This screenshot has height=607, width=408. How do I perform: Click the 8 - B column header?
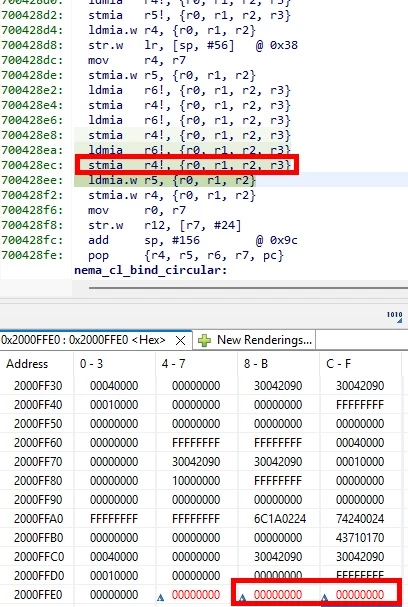click(x=255, y=364)
